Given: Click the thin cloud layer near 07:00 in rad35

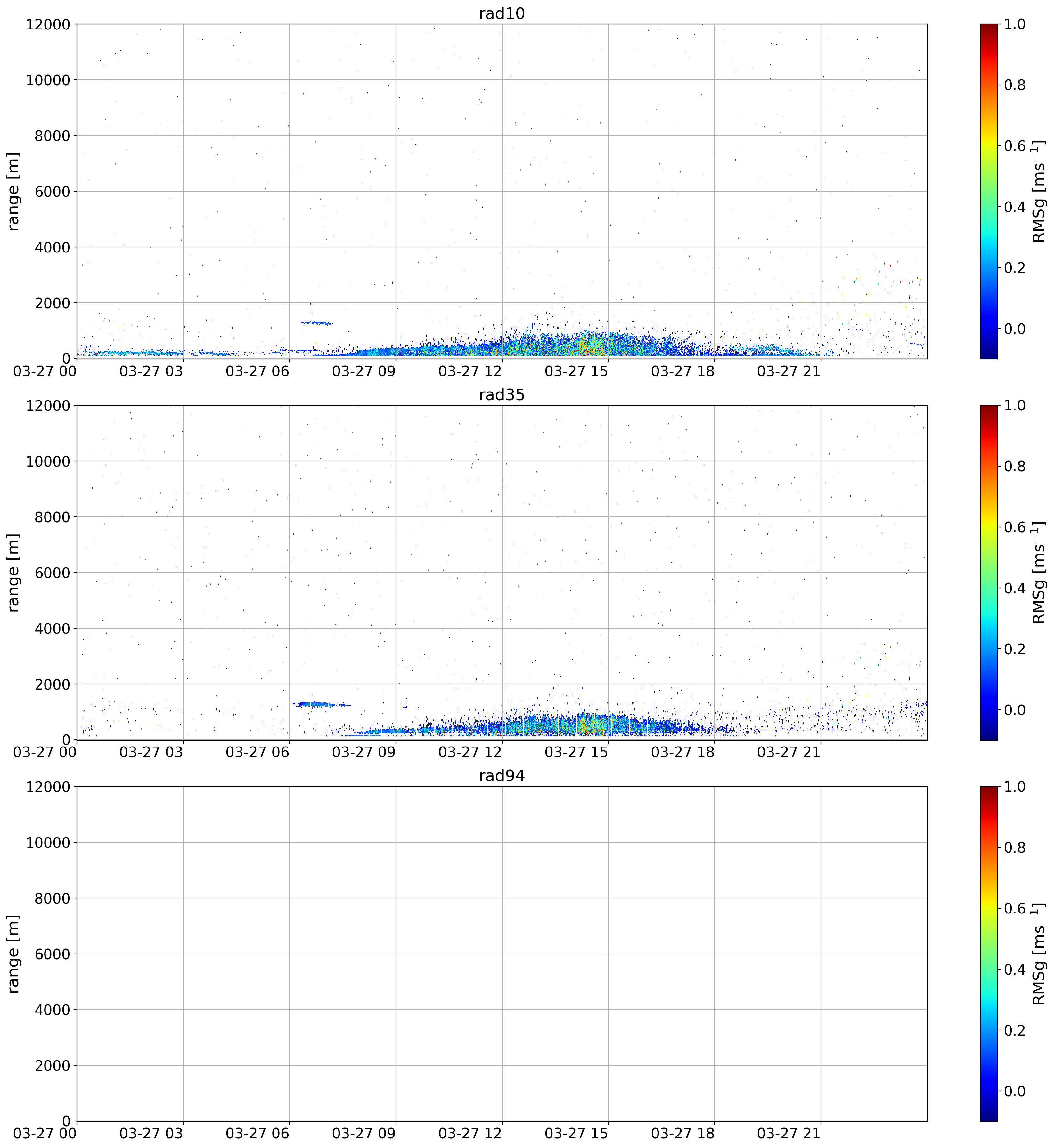Looking at the screenshot, I should [322, 704].
